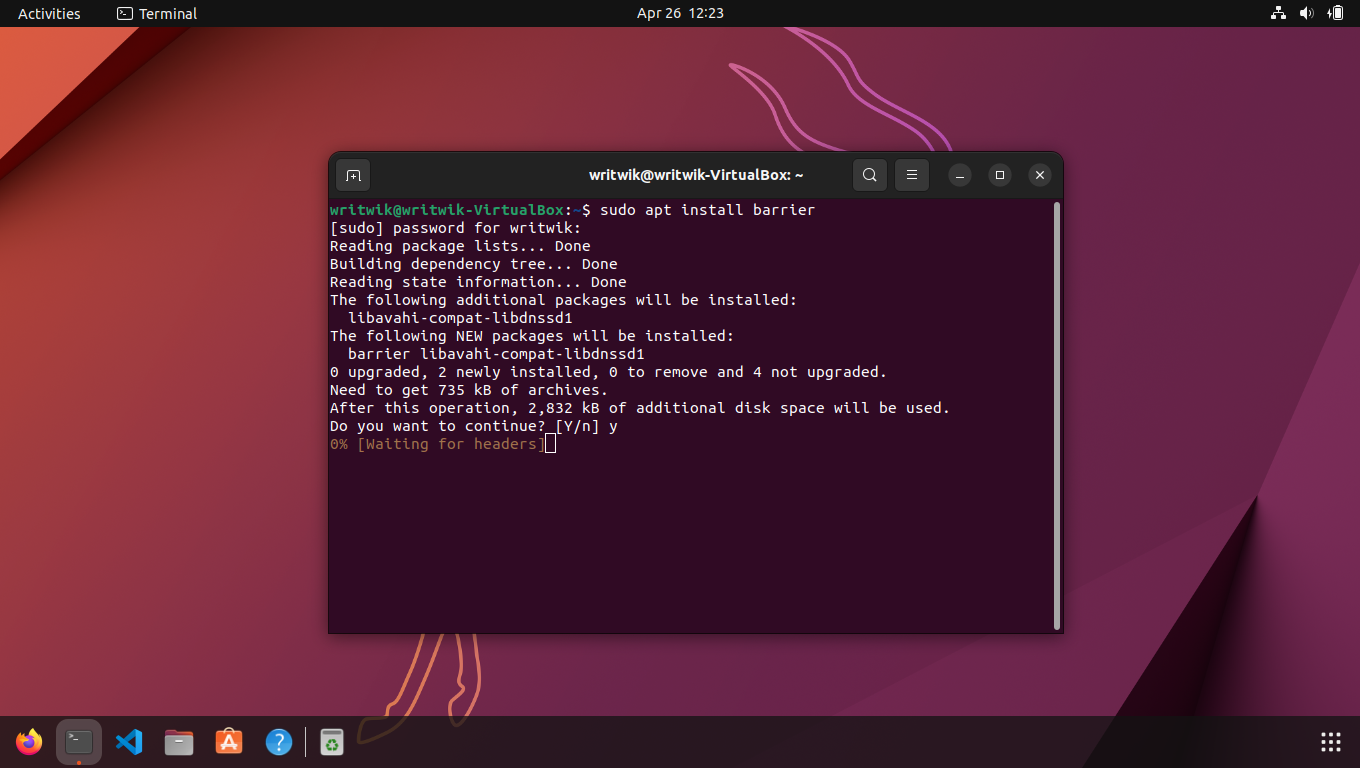This screenshot has height=768, width=1360.
Task: Click the volume icon in the top bar
Action: pyautogui.click(x=1307, y=13)
